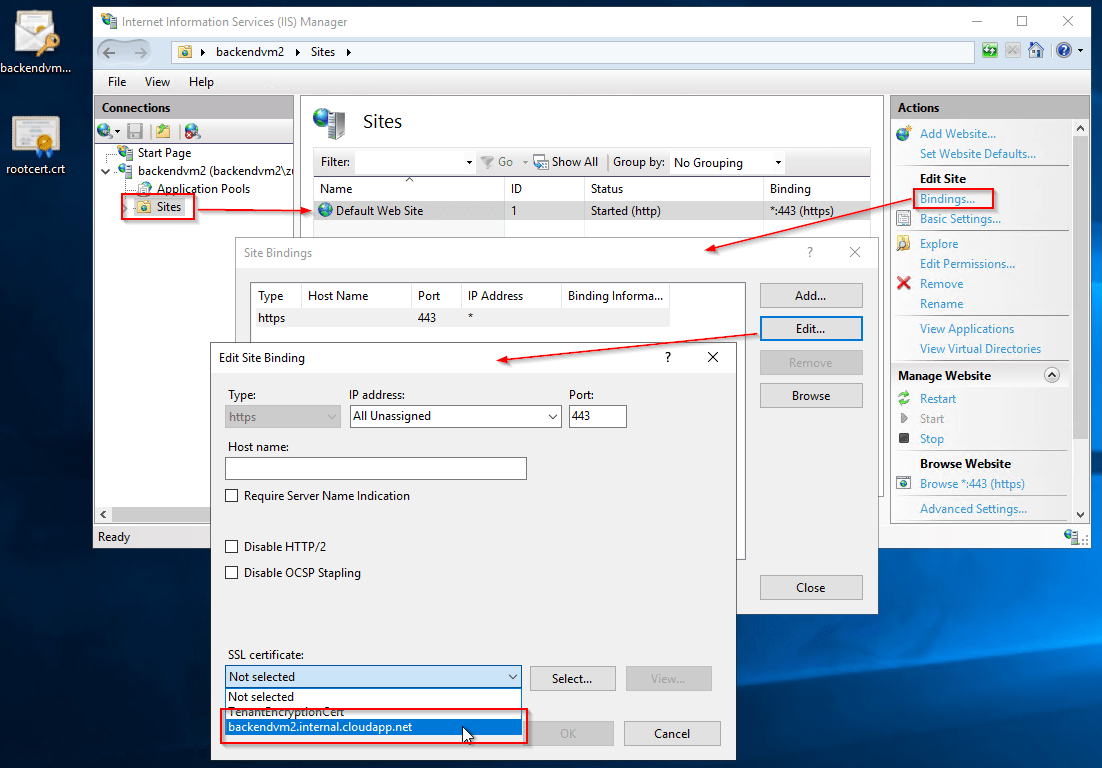The height and width of the screenshot is (768, 1102).
Task: Click the Site Bindings help question mark
Action: [x=810, y=252]
